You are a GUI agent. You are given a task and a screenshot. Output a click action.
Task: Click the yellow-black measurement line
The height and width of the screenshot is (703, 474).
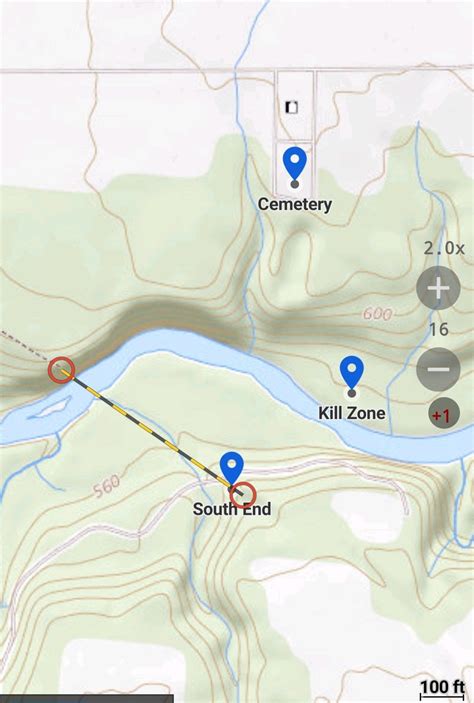(150, 432)
